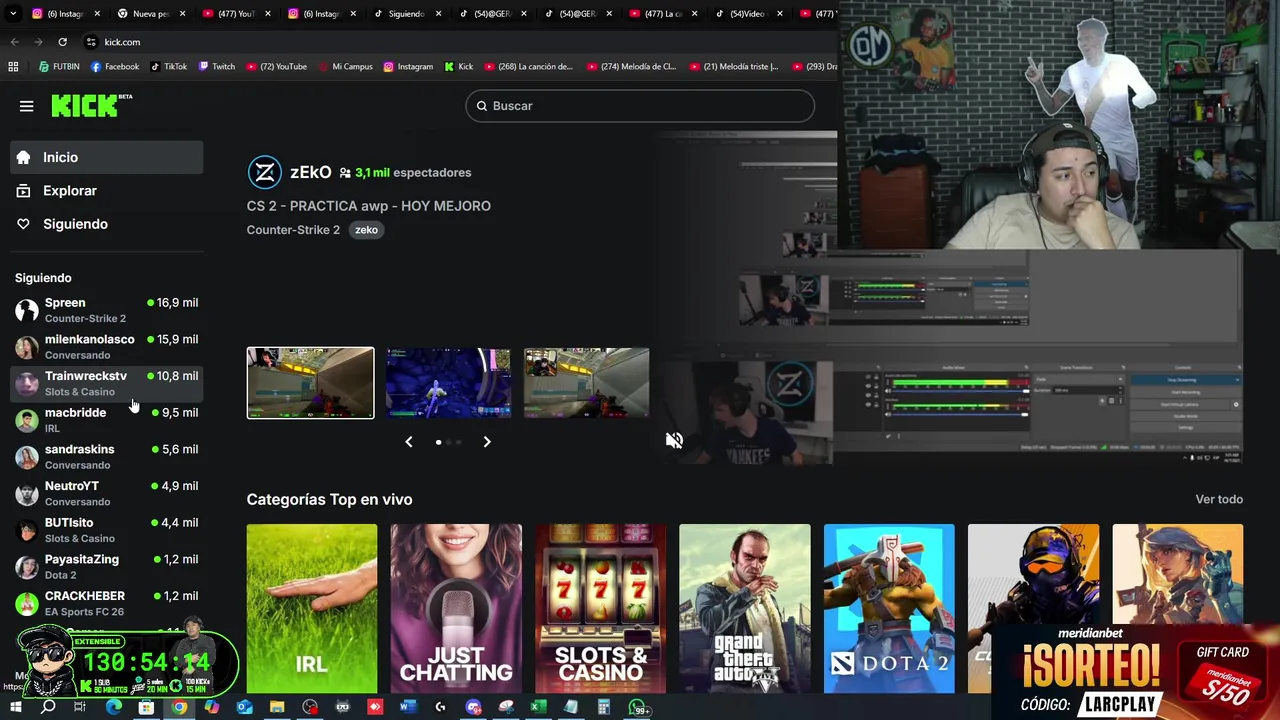Viewport: 1280px width, 720px height.
Task: Open Word from the taskbar
Action: 407,708
